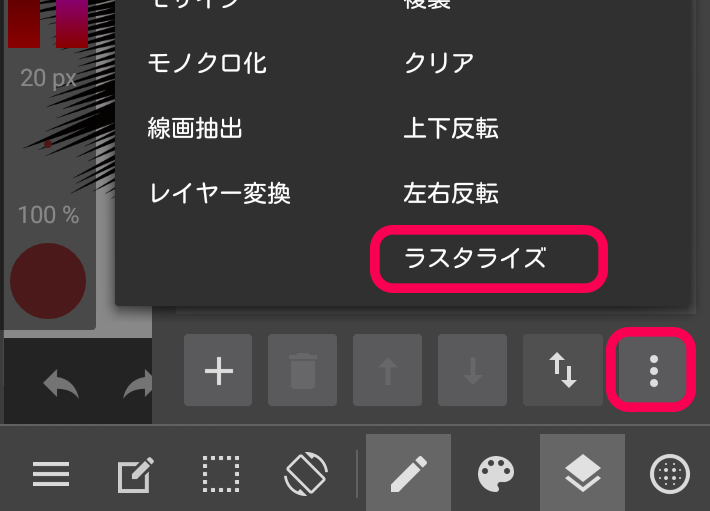This screenshot has width=710, height=511.
Task: Choose レイヤー変換 menu item
Action: [219, 193]
